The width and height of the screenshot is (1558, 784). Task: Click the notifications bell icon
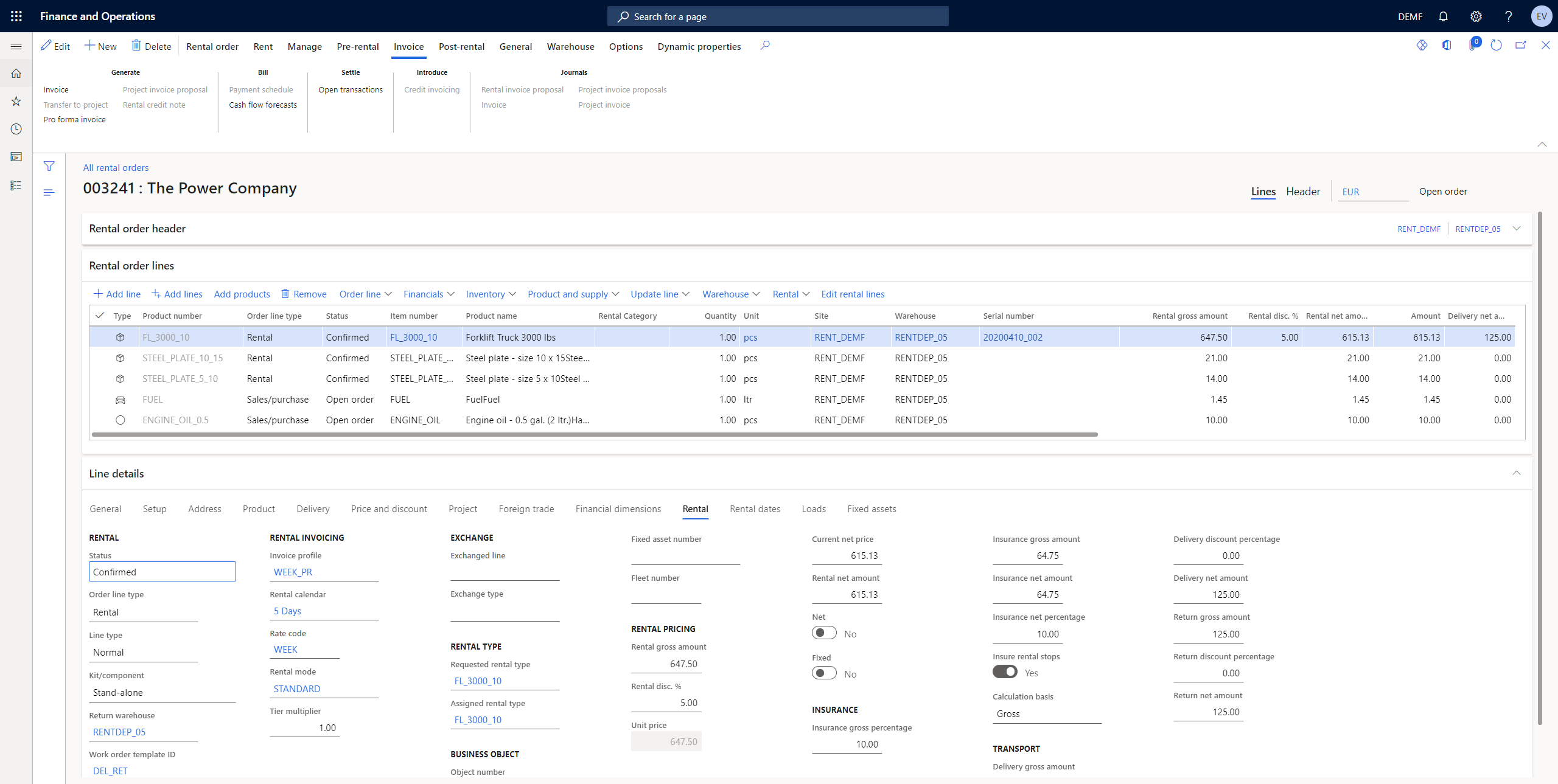tap(1443, 16)
